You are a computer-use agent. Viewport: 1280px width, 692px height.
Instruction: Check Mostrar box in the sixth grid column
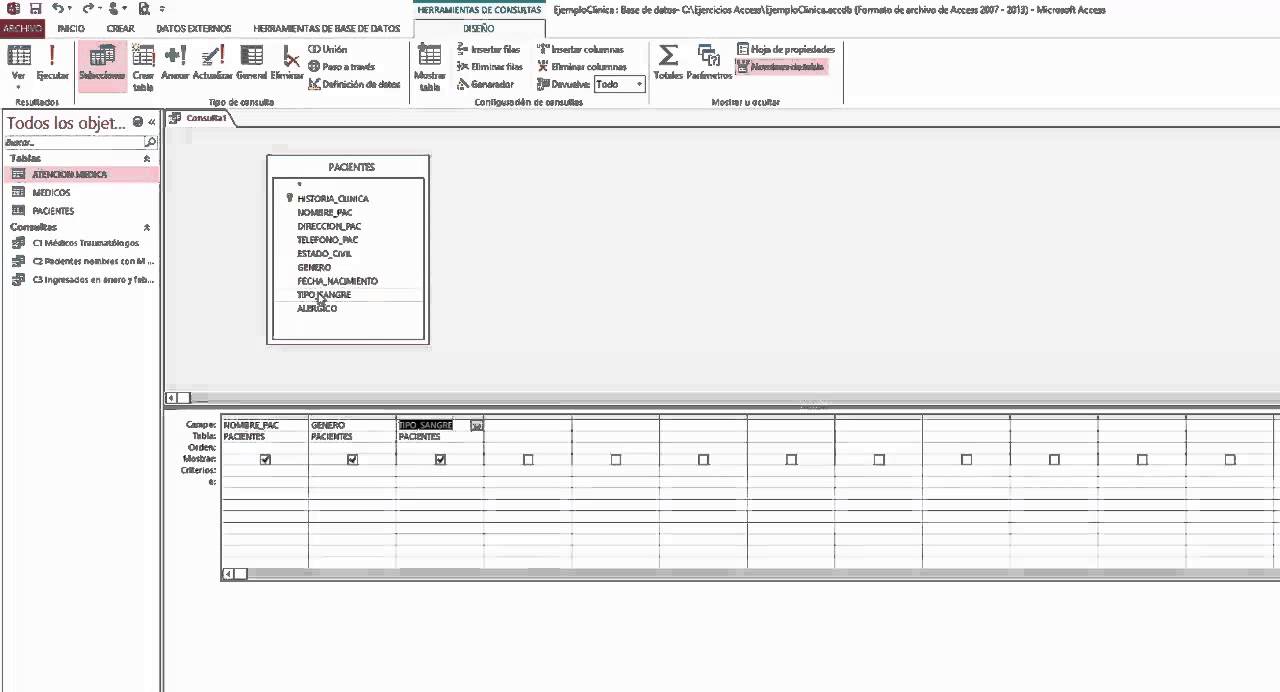click(x=704, y=460)
